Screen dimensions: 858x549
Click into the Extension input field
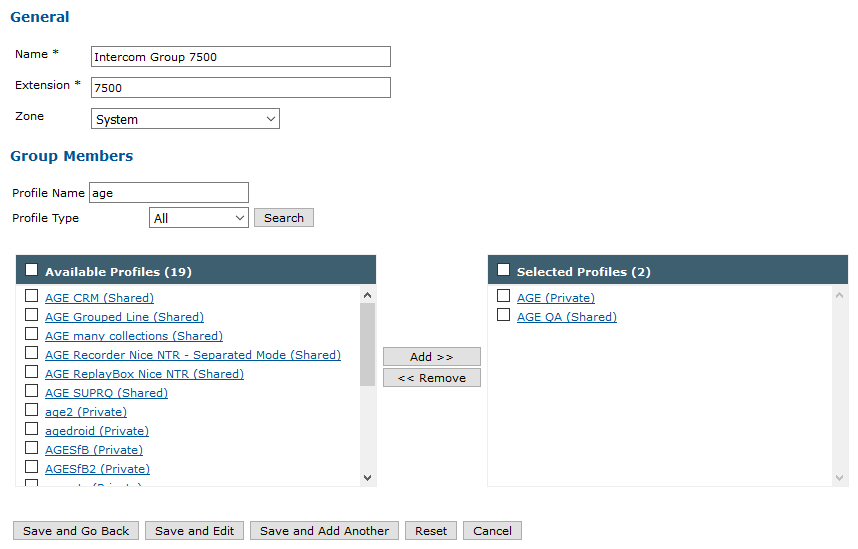tap(240, 88)
